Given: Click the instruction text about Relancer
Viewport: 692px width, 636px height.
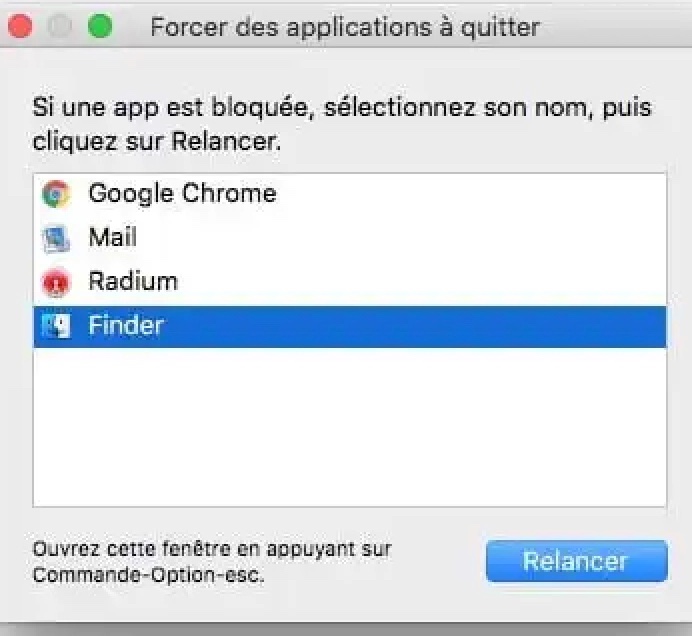Looking at the screenshot, I should click(x=340, y=123).
